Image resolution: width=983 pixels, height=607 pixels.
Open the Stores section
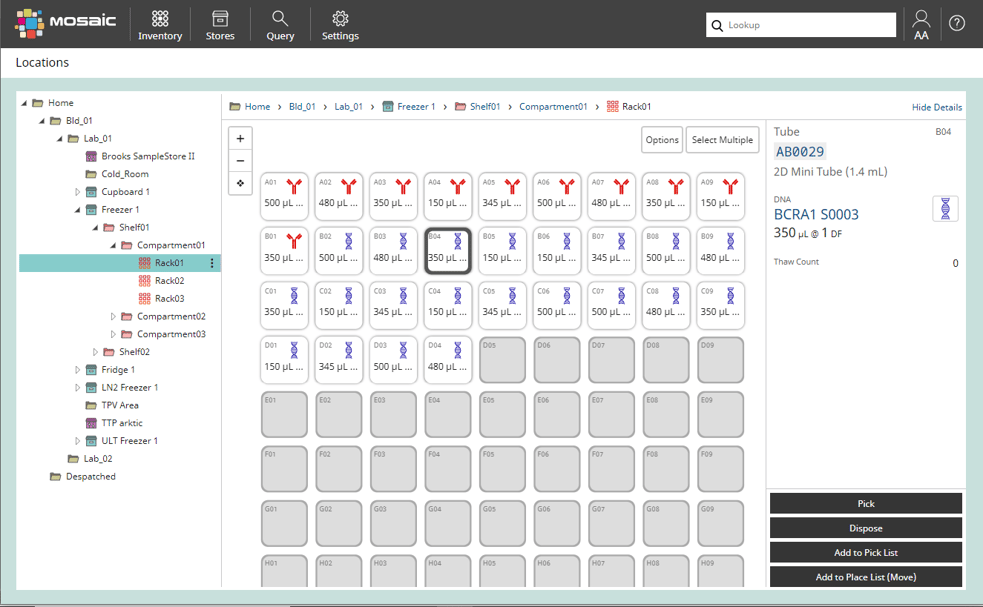click(220, 24)
